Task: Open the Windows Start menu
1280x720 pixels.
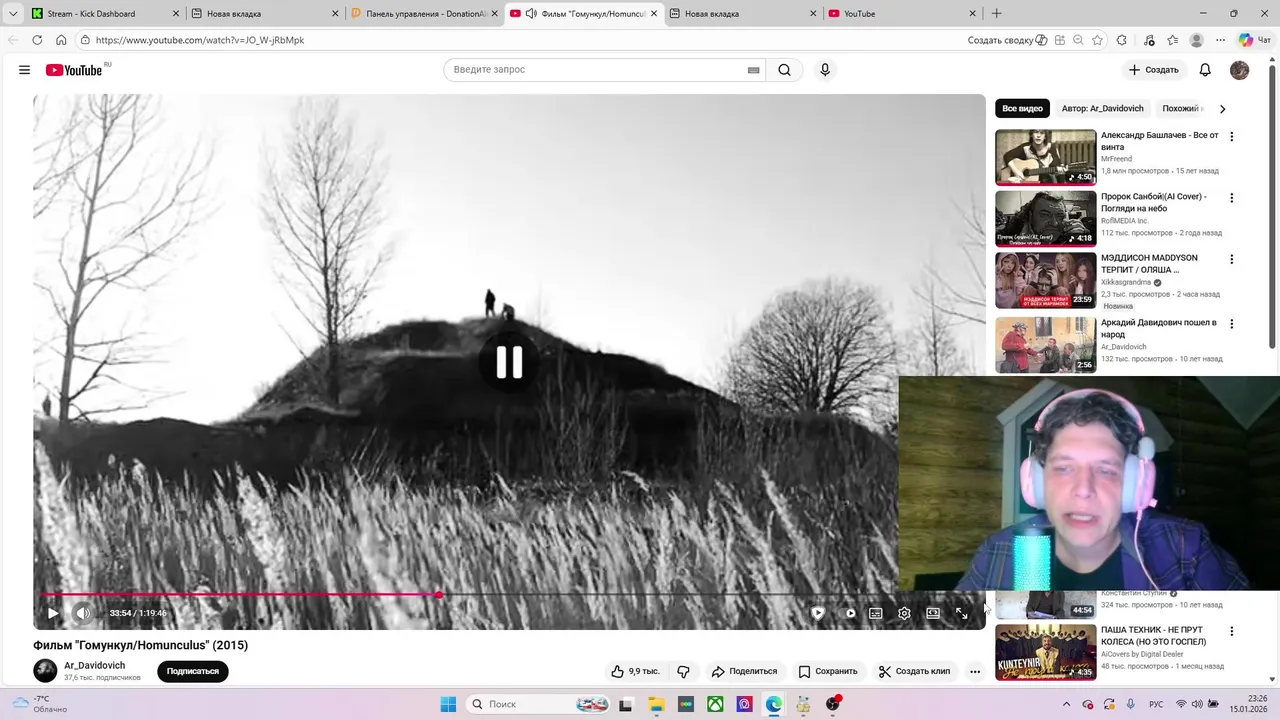Action: [x=448, y=704]
